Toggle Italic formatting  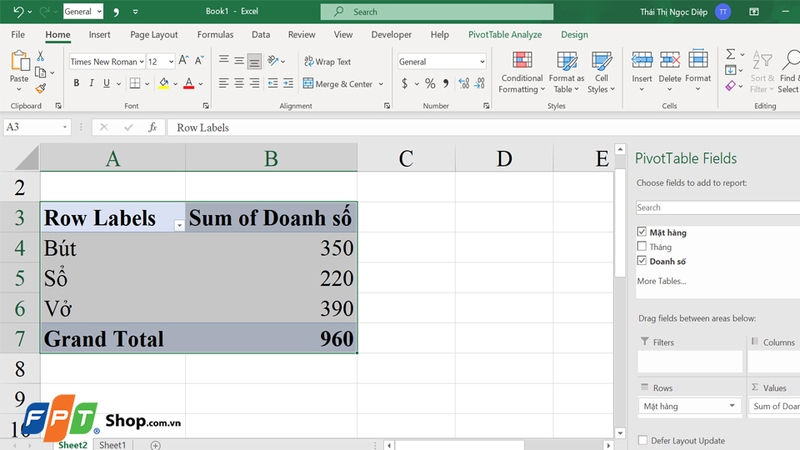coord(91,83)
